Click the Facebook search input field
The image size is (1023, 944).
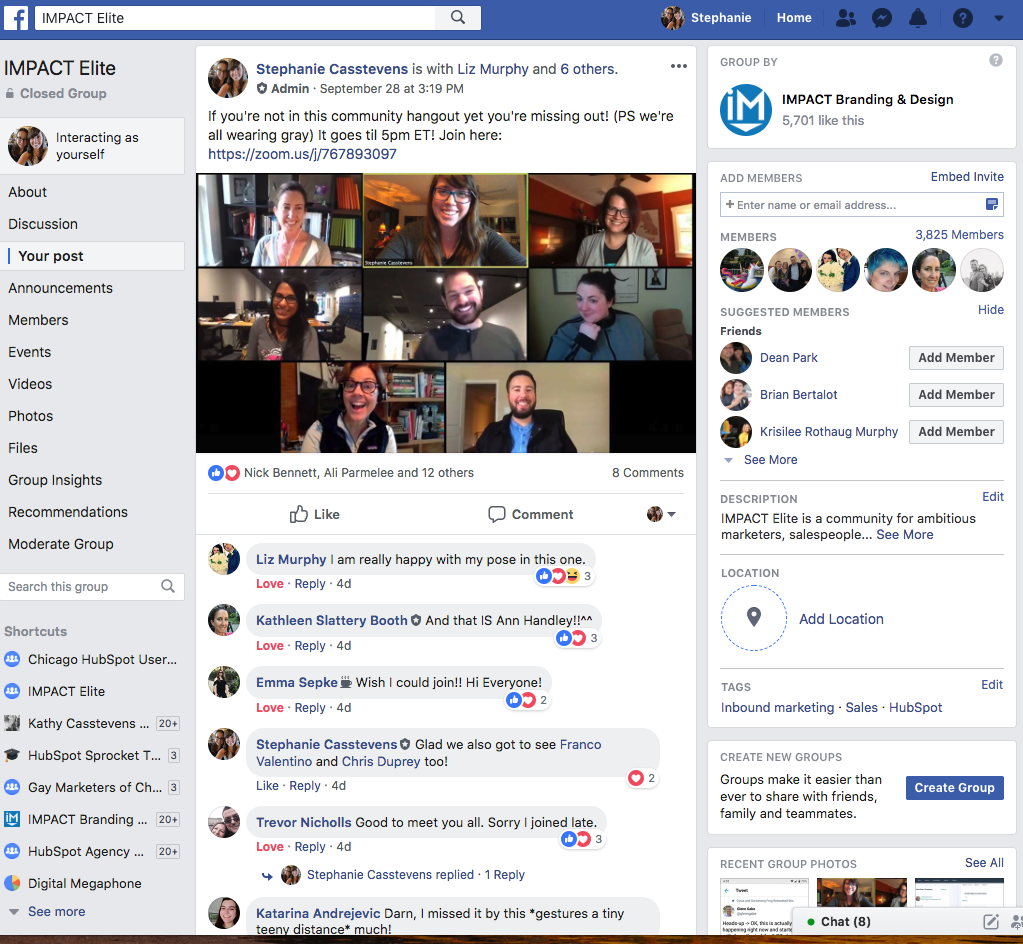point(235,18)
